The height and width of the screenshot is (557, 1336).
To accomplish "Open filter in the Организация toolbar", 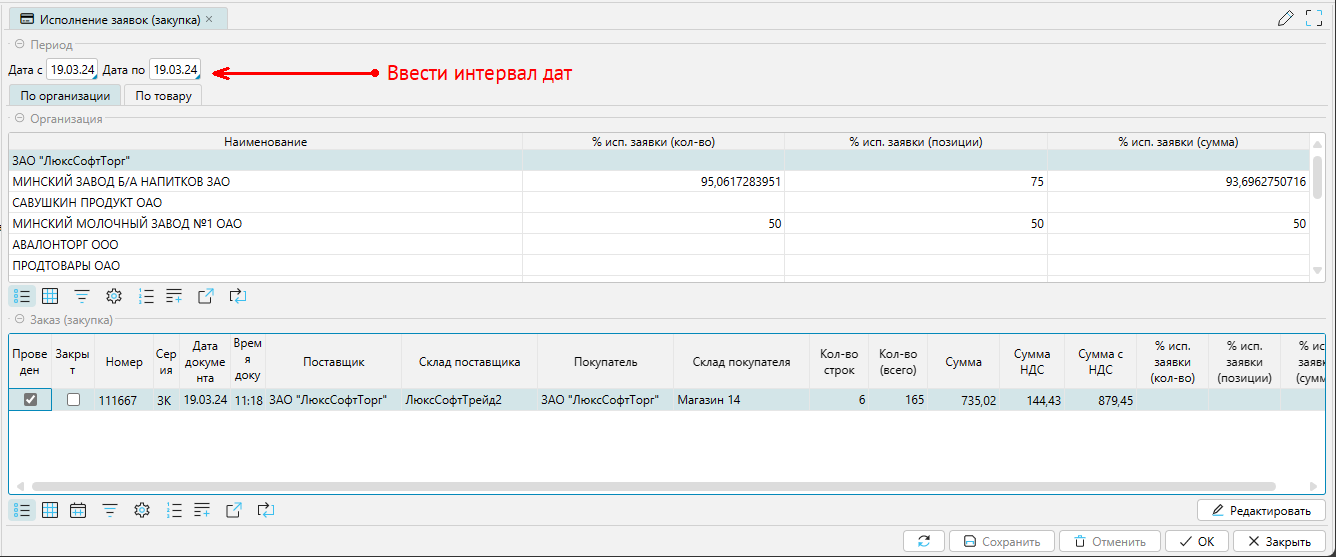I will pyautogui.click(x=82, y=296).
